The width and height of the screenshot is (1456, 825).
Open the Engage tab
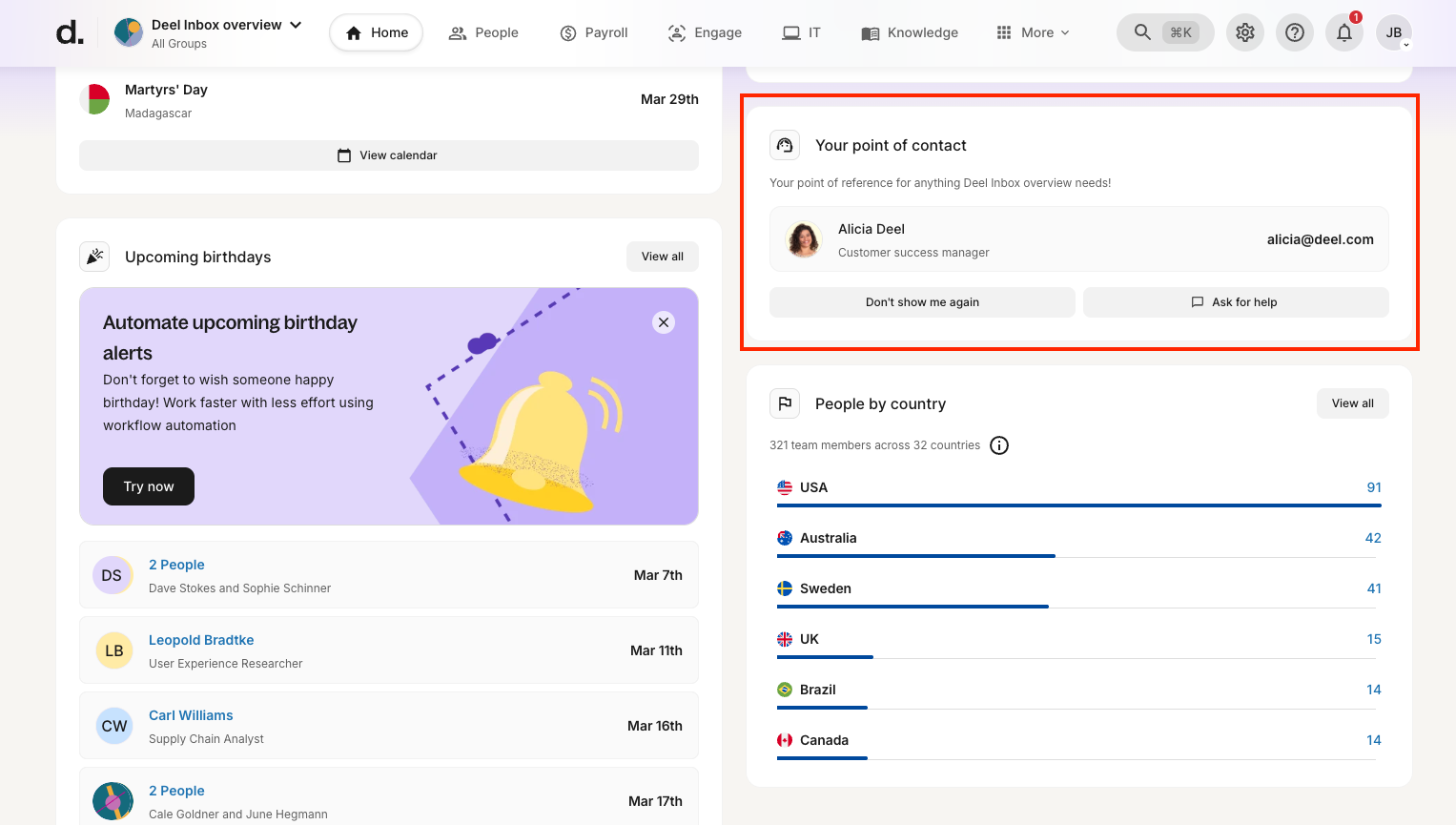pos(705,32)
